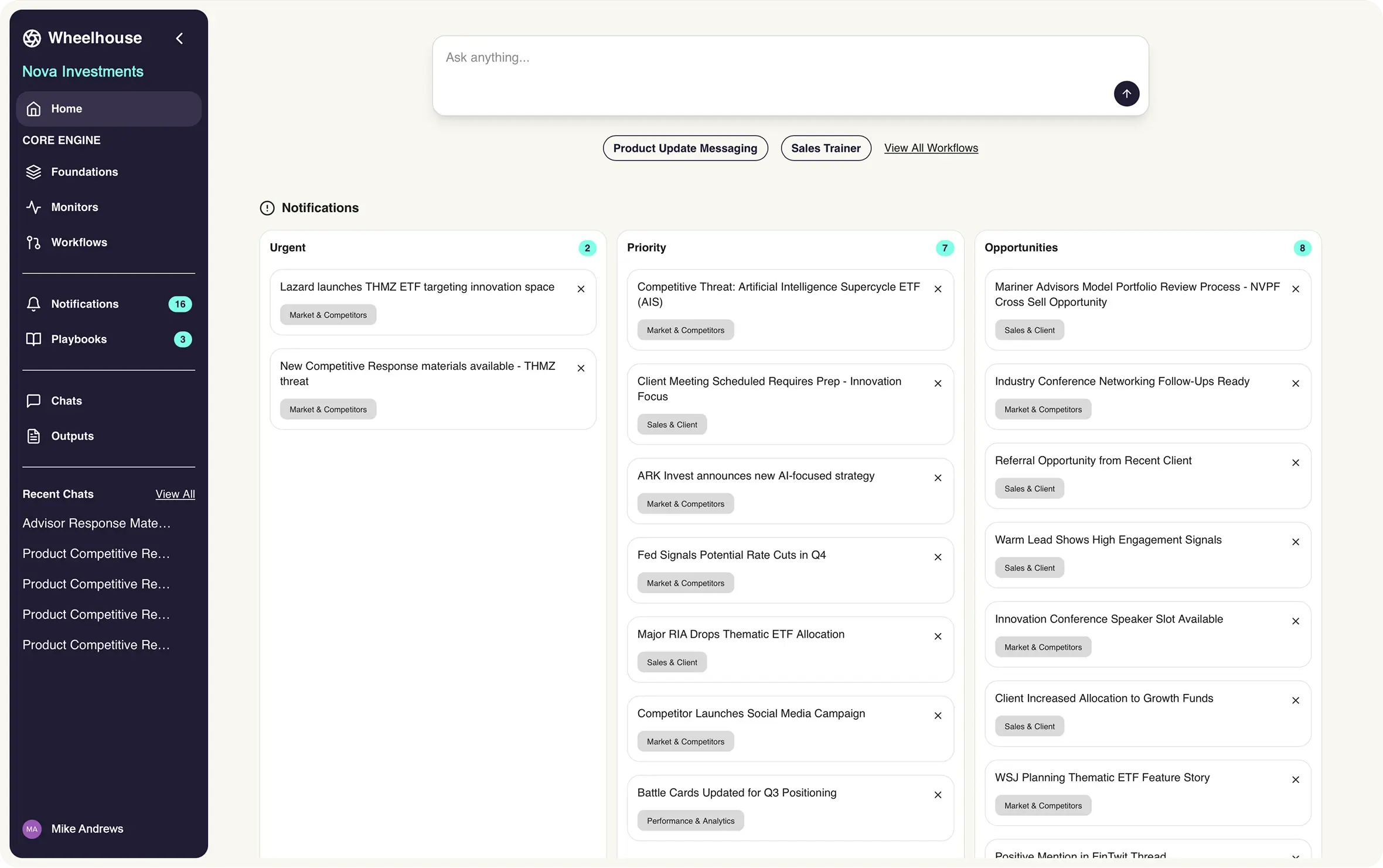
Task: Open the Foundations section
Action: (84, 172)
